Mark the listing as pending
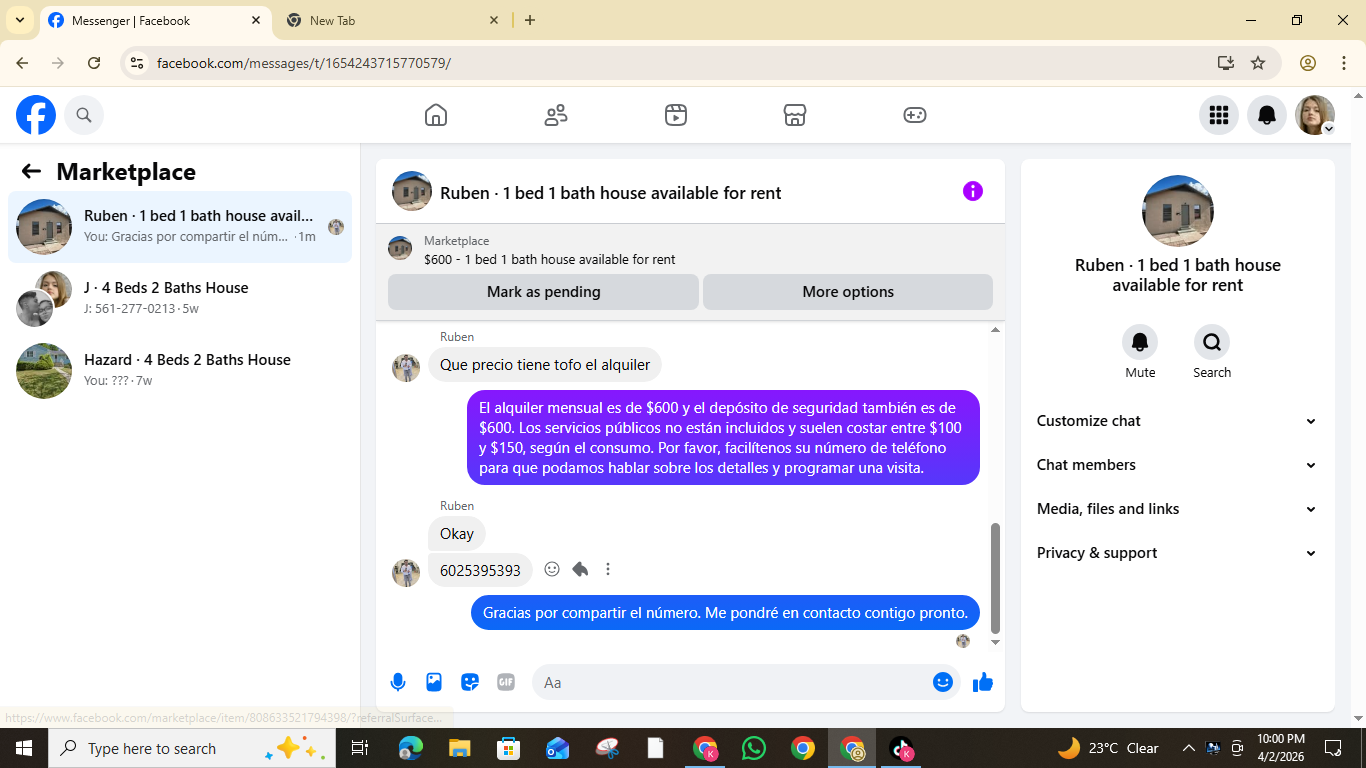This screenshot has height=768, width=1366. (x=543, y=292)
